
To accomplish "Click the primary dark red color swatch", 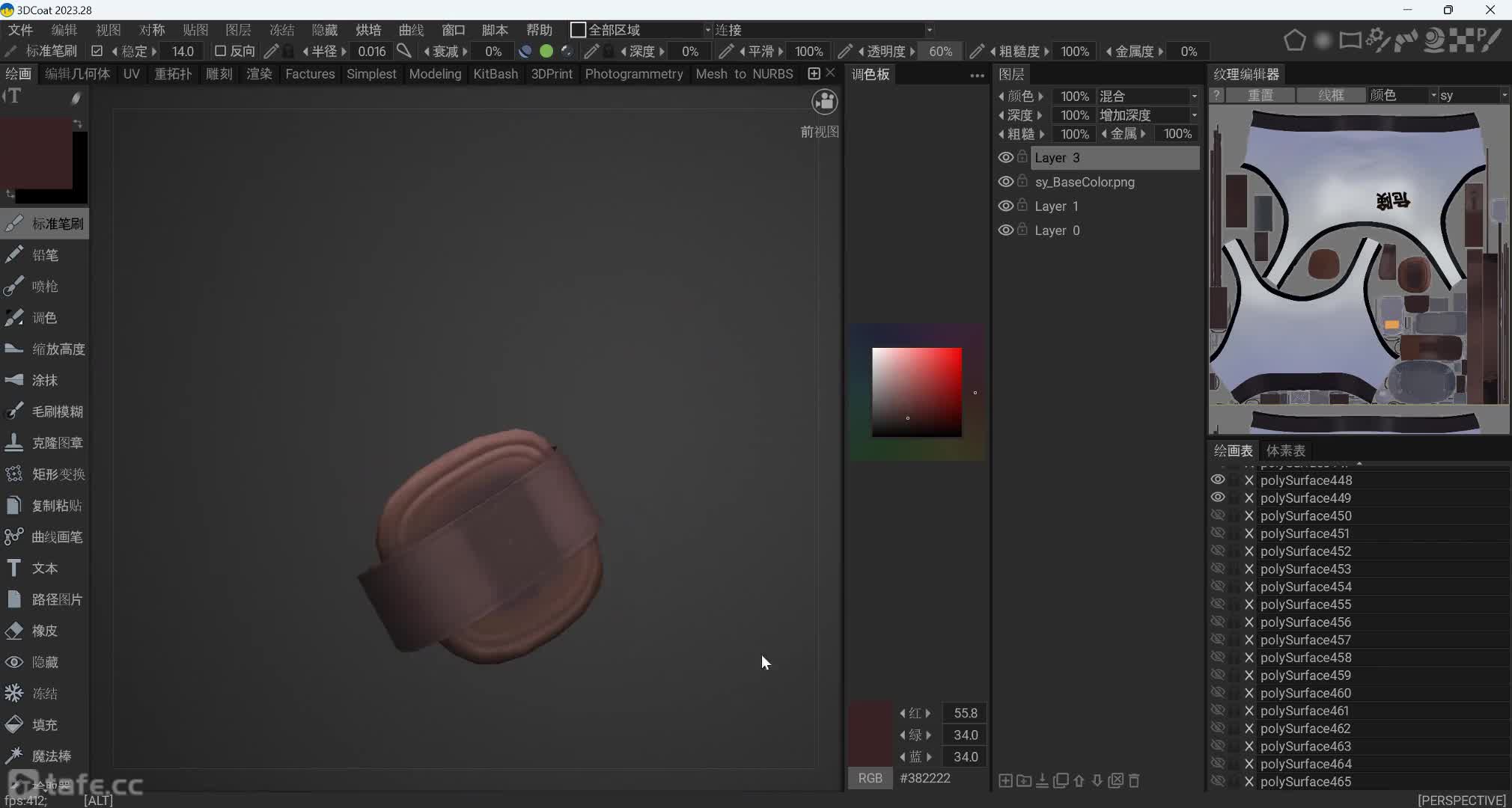I will point(36,153).
